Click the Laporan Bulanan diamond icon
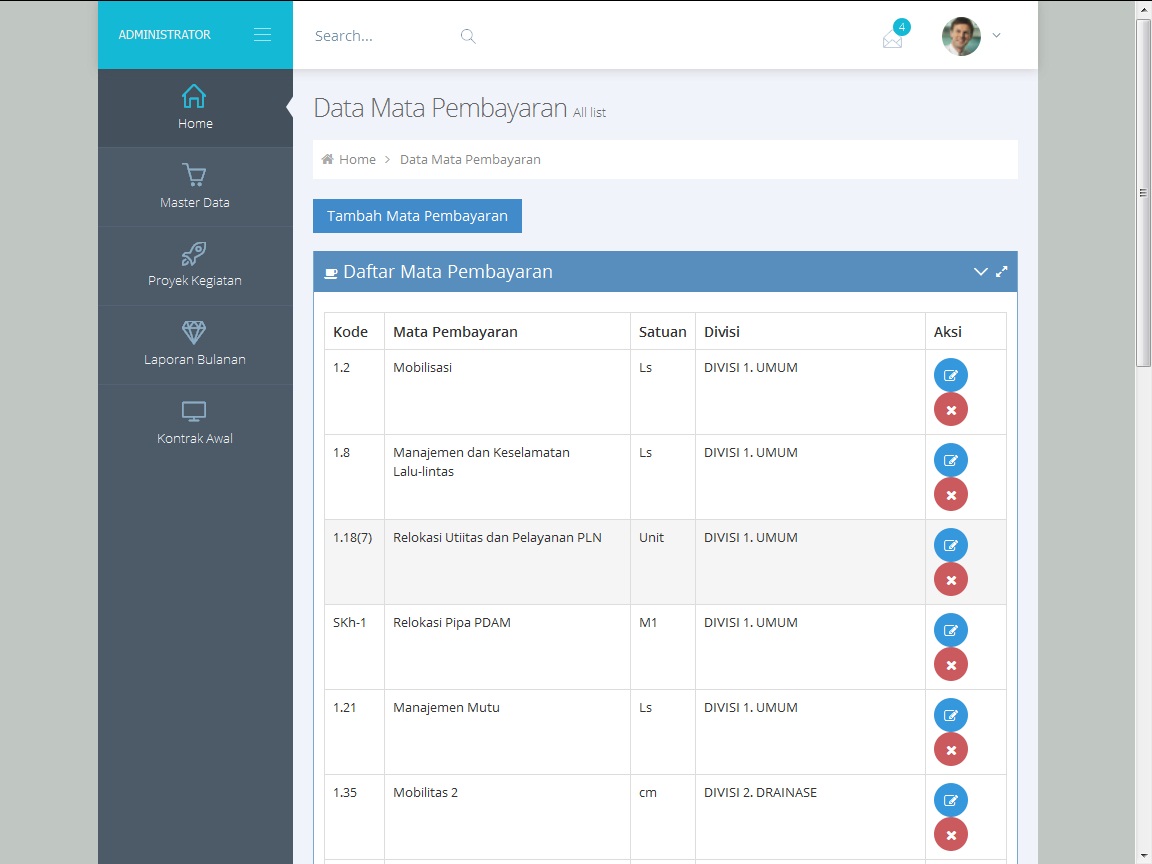The width and height of the screenshot is (1152, 864). [194, 332]
